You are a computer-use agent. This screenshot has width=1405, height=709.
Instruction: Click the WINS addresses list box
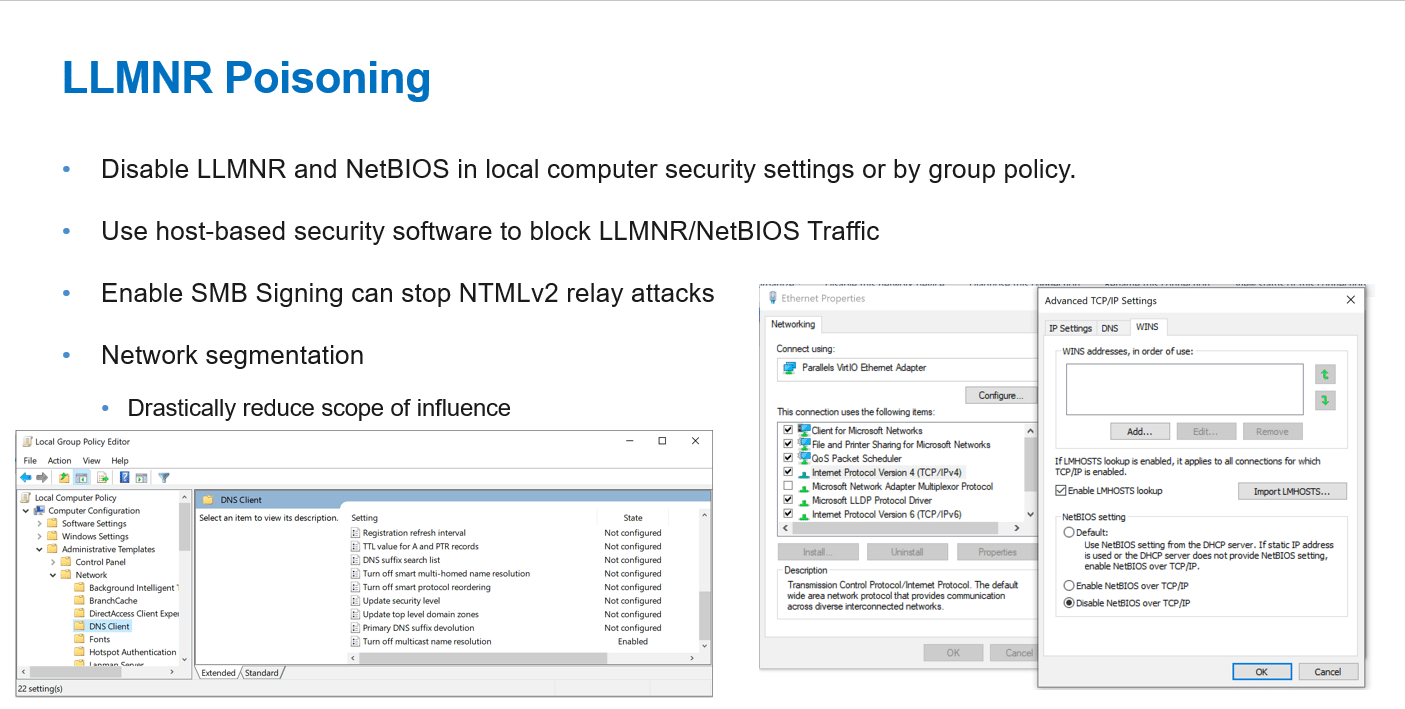pyautogui.click(x=1184, y=389)
